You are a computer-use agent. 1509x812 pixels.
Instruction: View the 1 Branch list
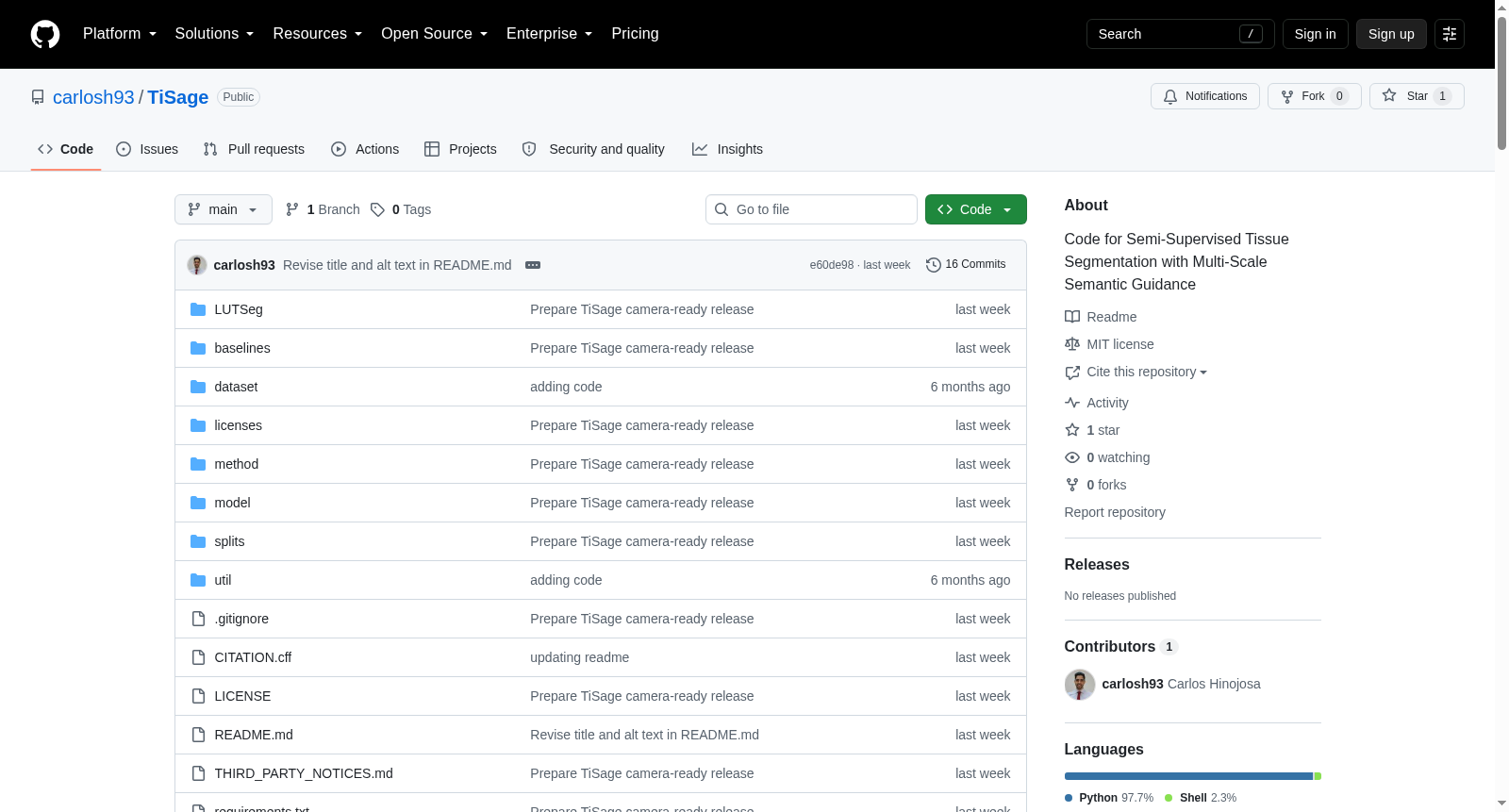point(323,209)
